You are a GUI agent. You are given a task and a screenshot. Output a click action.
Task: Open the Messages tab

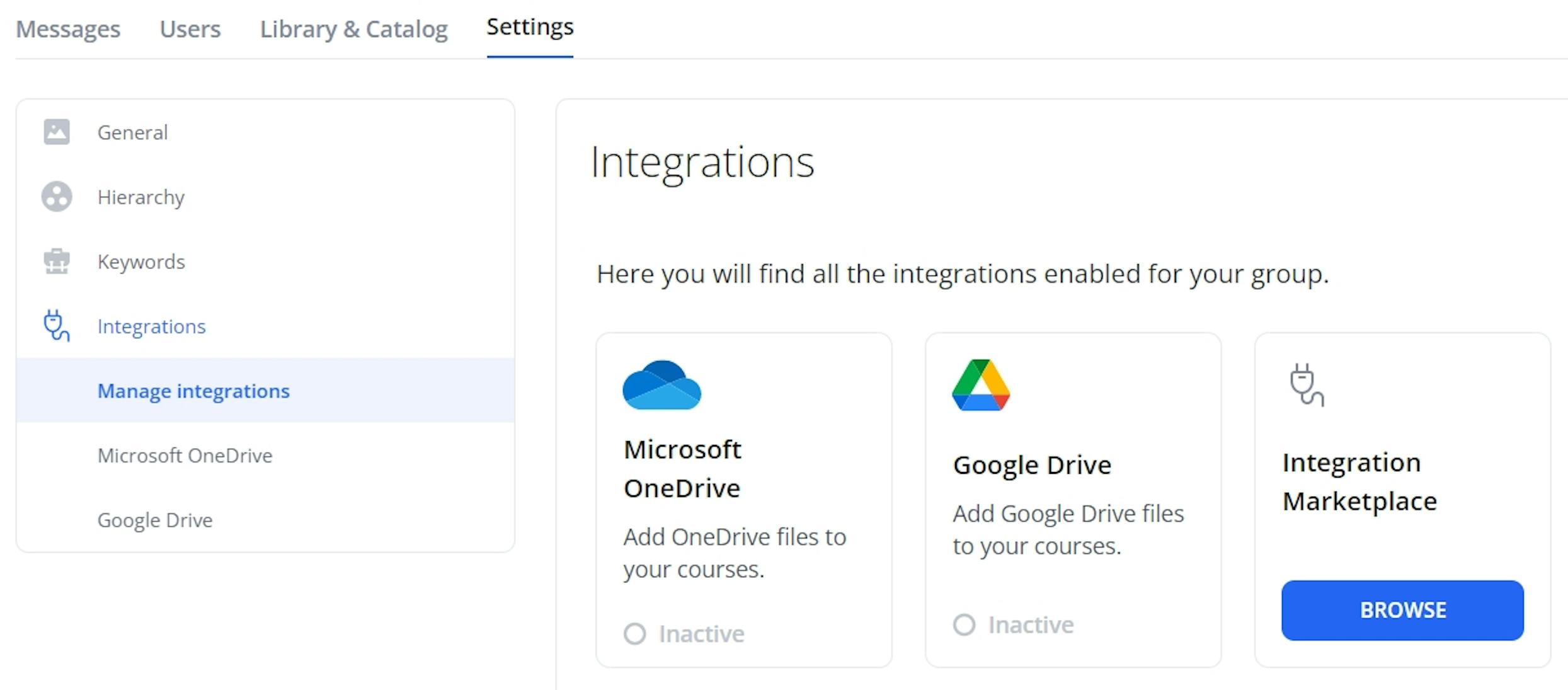tap(68, 29)
